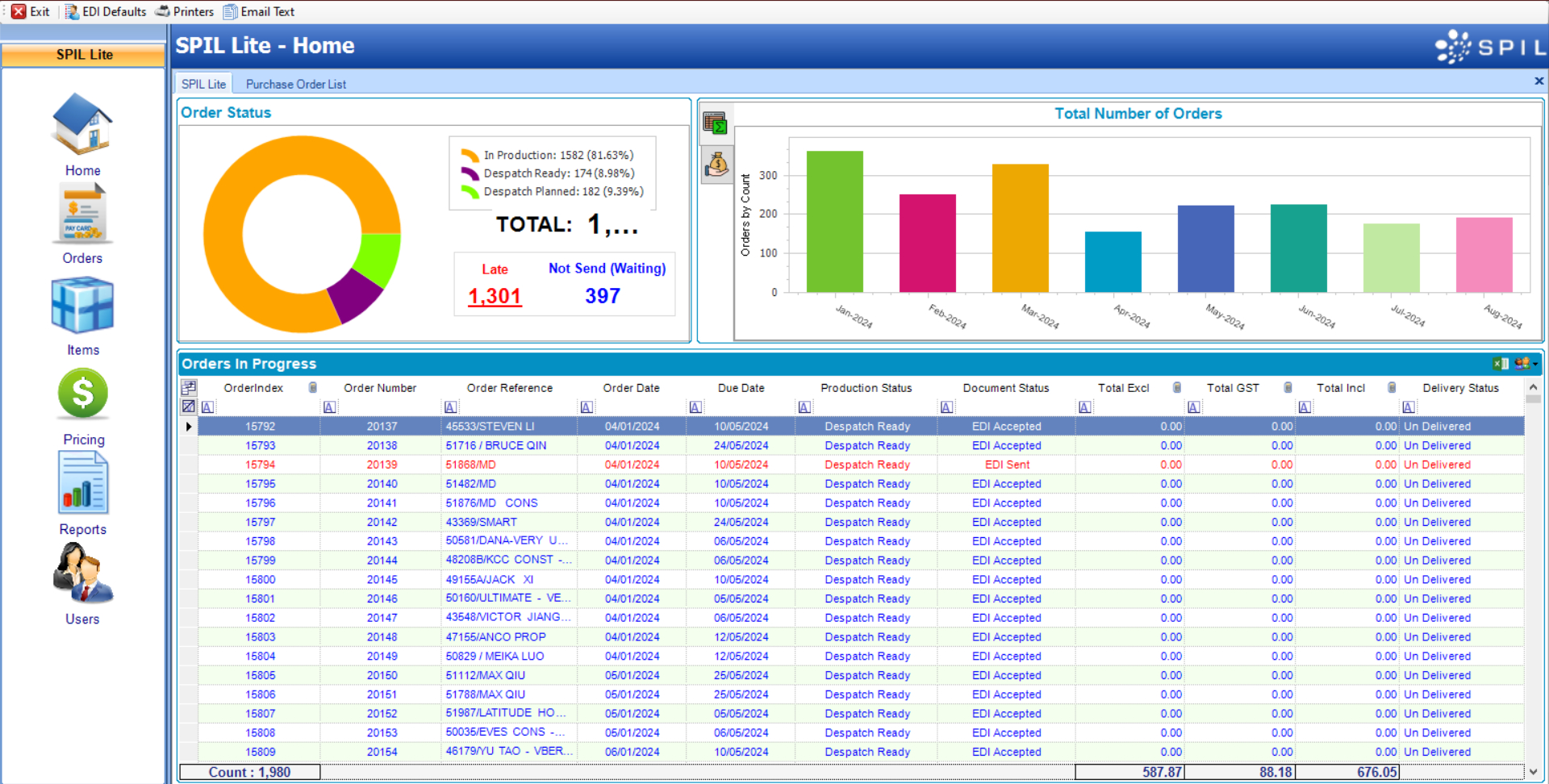
Task: Open the Home section in sidebar
Action: (x=82, y=134)
